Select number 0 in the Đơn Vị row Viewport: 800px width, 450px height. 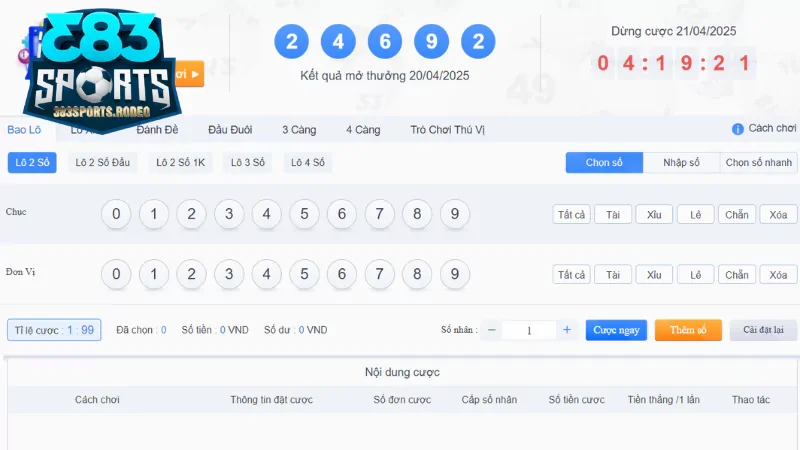pos(116,274)
